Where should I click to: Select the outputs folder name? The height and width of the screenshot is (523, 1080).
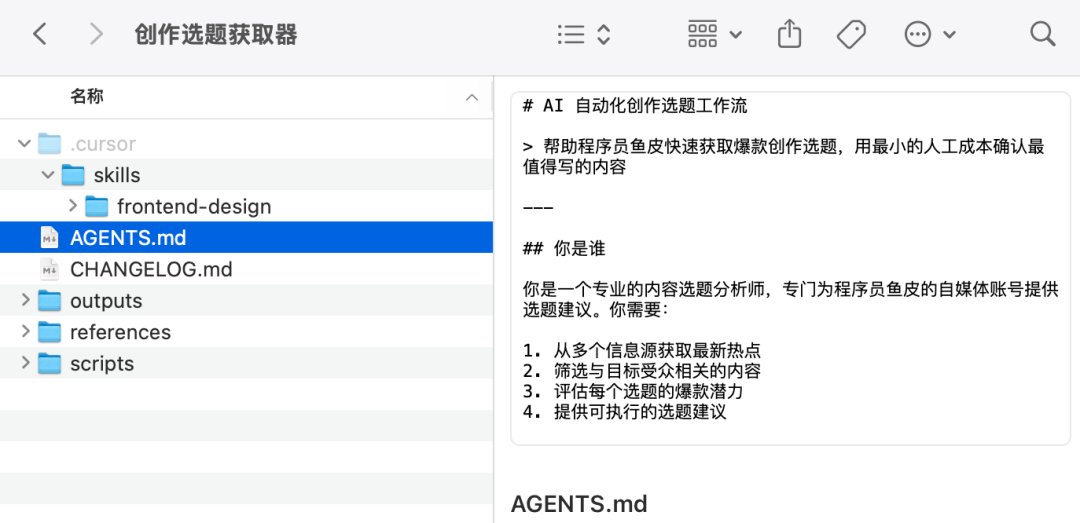(106, 301)
